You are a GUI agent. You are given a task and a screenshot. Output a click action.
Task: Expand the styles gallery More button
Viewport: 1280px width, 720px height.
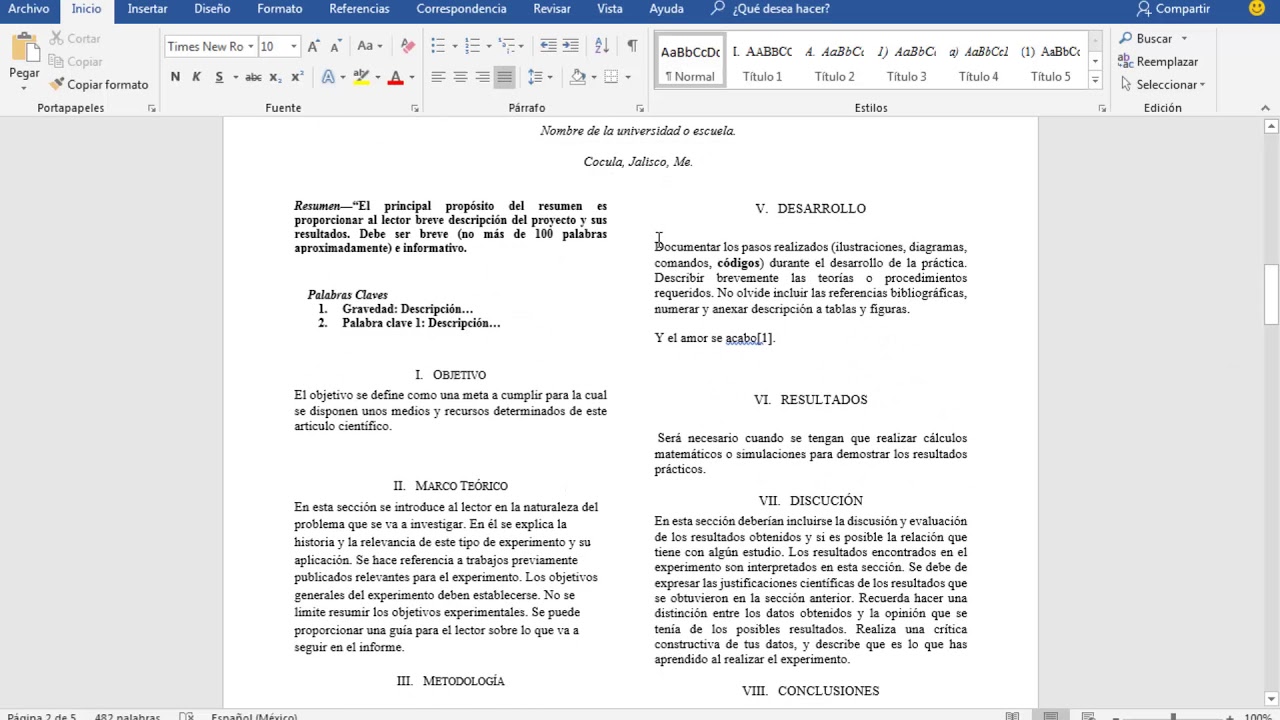(1095, 80)
